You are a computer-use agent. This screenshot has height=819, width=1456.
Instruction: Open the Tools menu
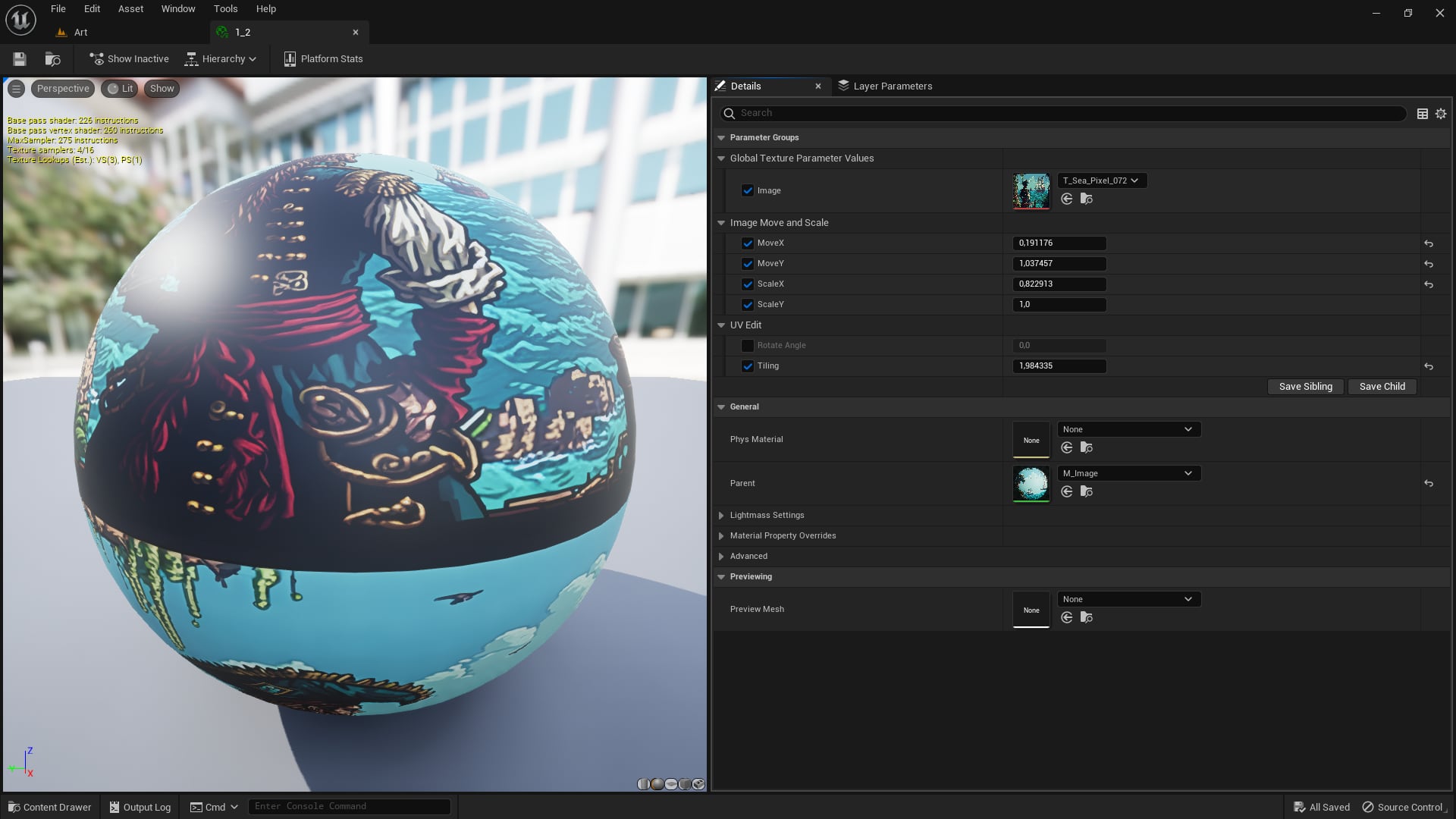point(225,9)
